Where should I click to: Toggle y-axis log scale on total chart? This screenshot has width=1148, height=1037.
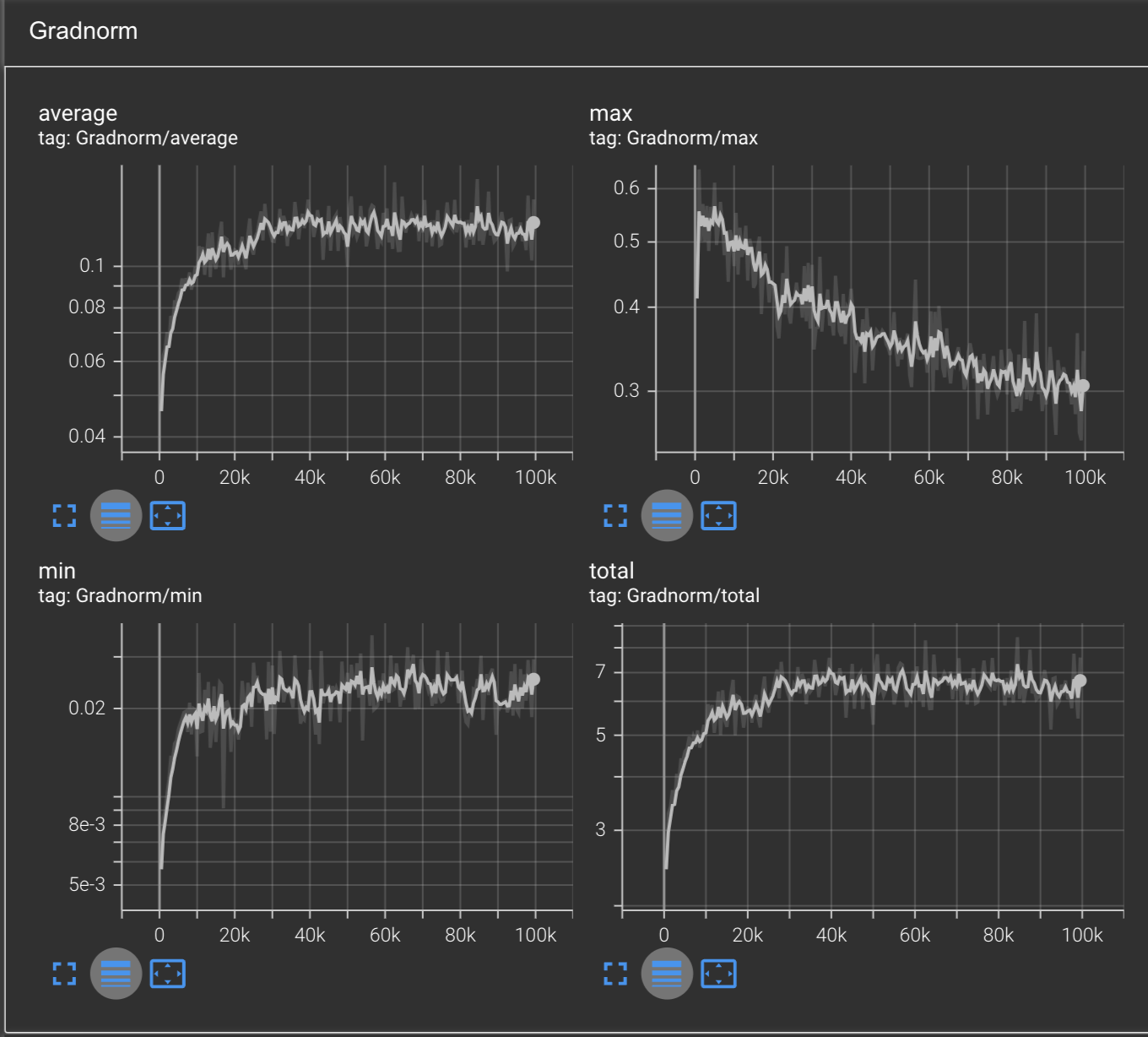point(667,974)
